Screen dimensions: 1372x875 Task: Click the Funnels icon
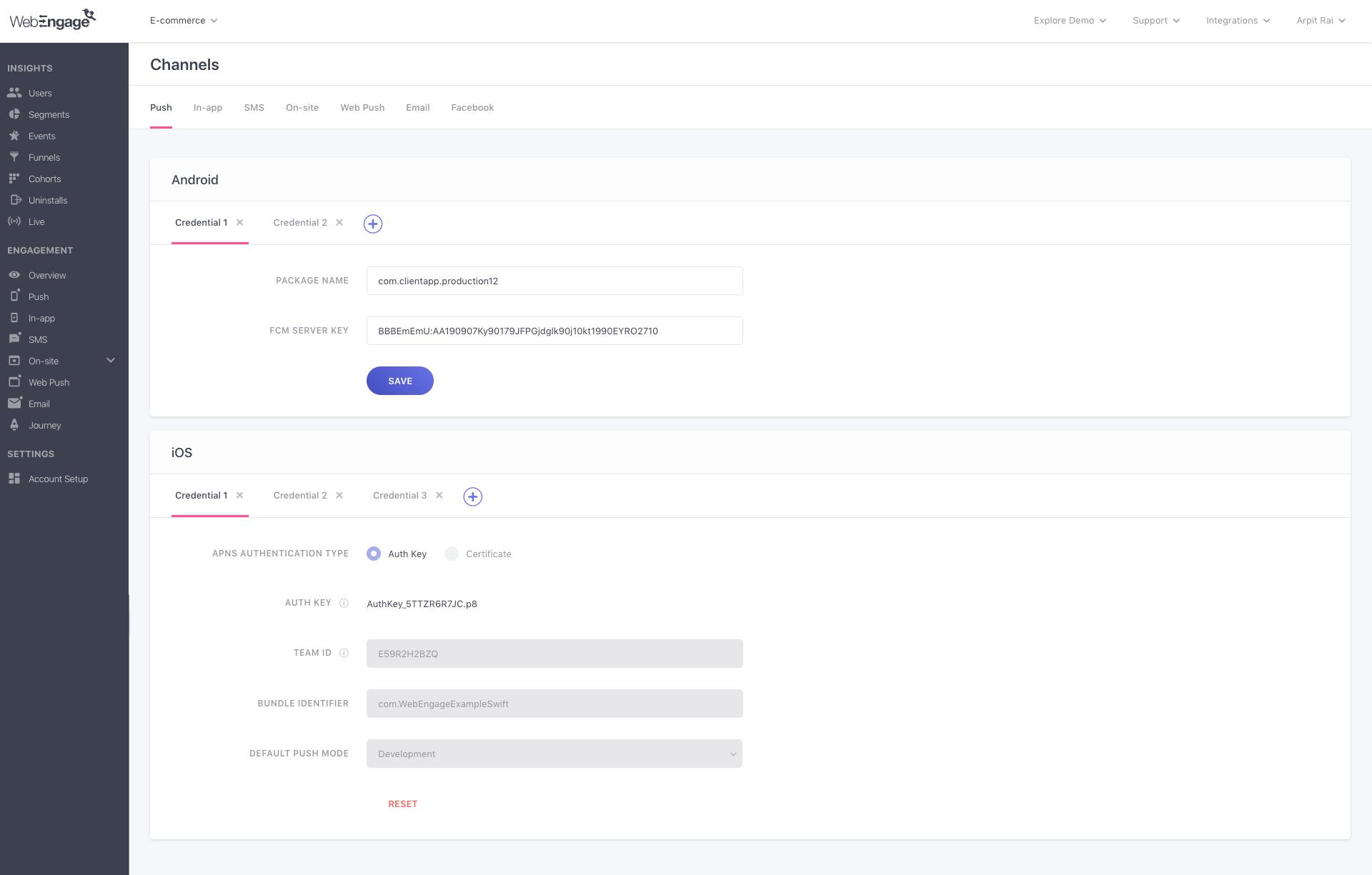[15, 157]
